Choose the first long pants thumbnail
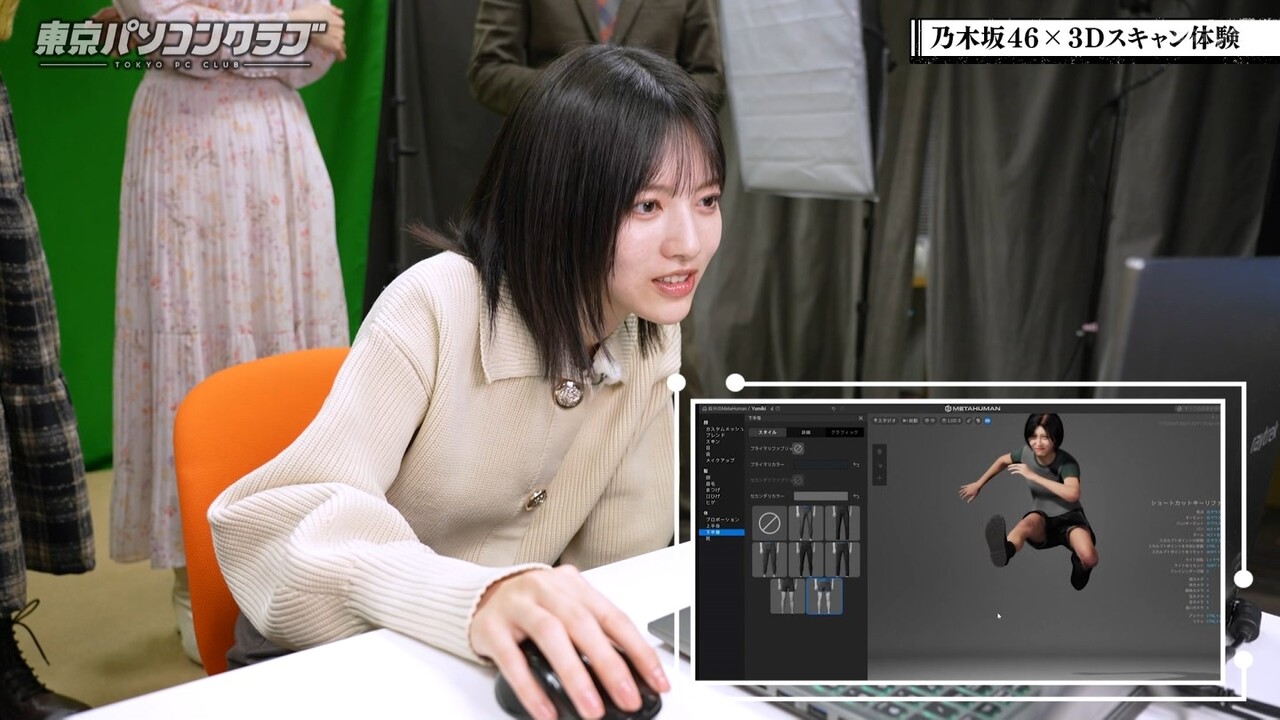 (x=806, y=523)
